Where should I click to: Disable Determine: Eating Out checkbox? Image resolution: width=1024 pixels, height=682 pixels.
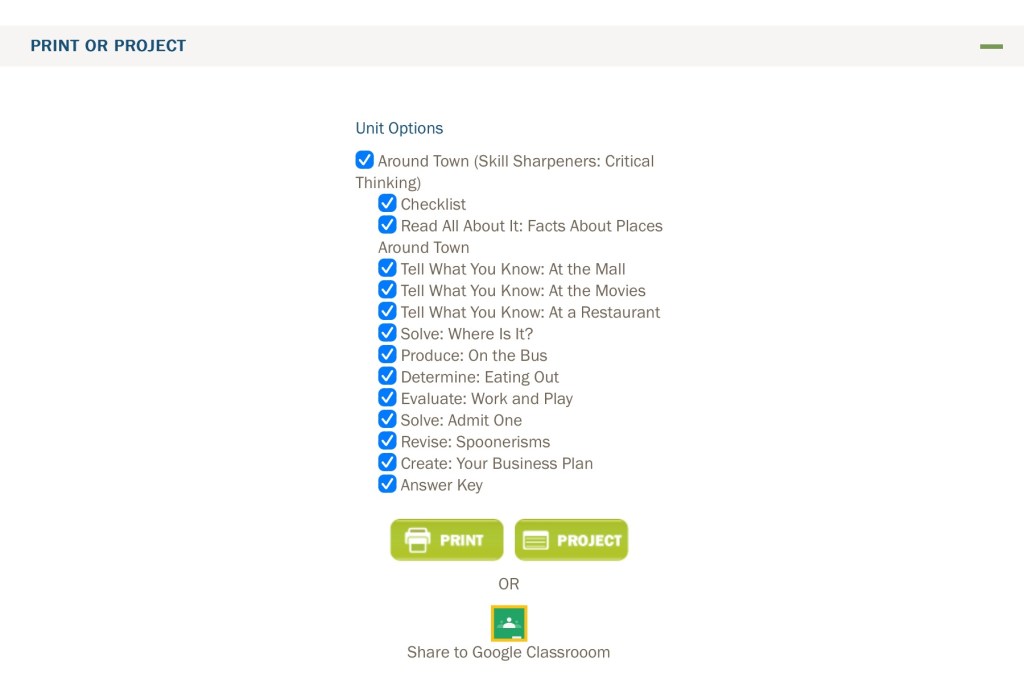[x=387, y=376]
